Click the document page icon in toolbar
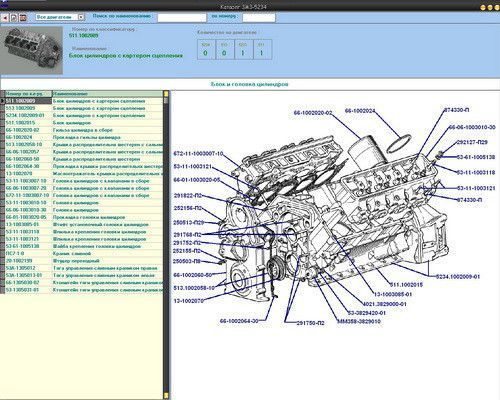Image resolution: width=500 pixels, height=400 pixels. (14, 17)
